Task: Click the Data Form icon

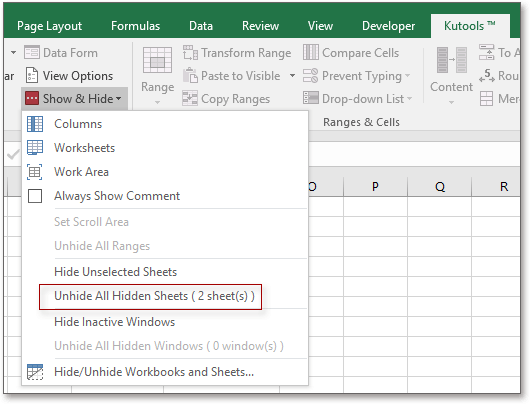Action: tap(32, 53)
